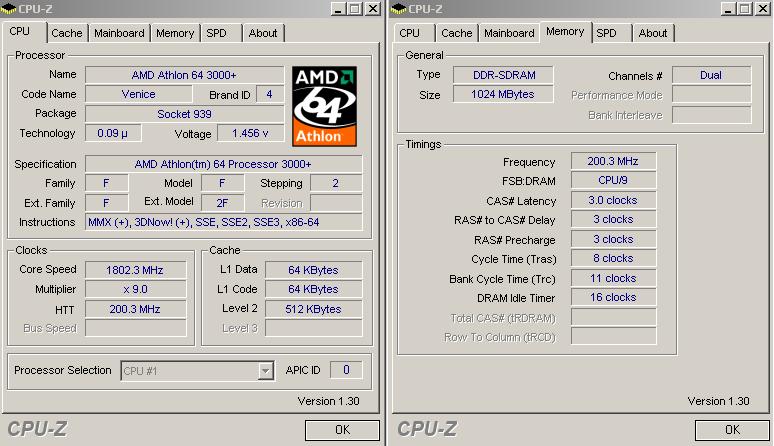774x446 pixels.
Task: Click OK in the right CPU-Z window
Action: pyautogui.click(x=733, y=430)
